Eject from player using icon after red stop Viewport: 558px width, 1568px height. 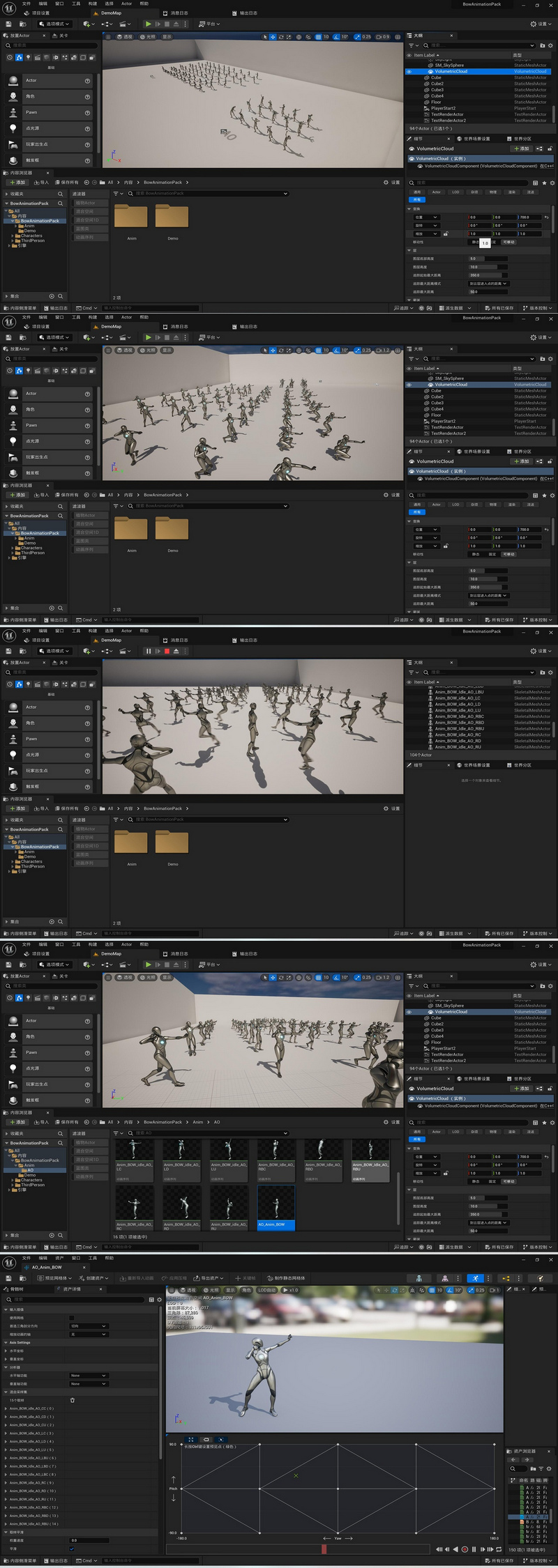[176, 651]
